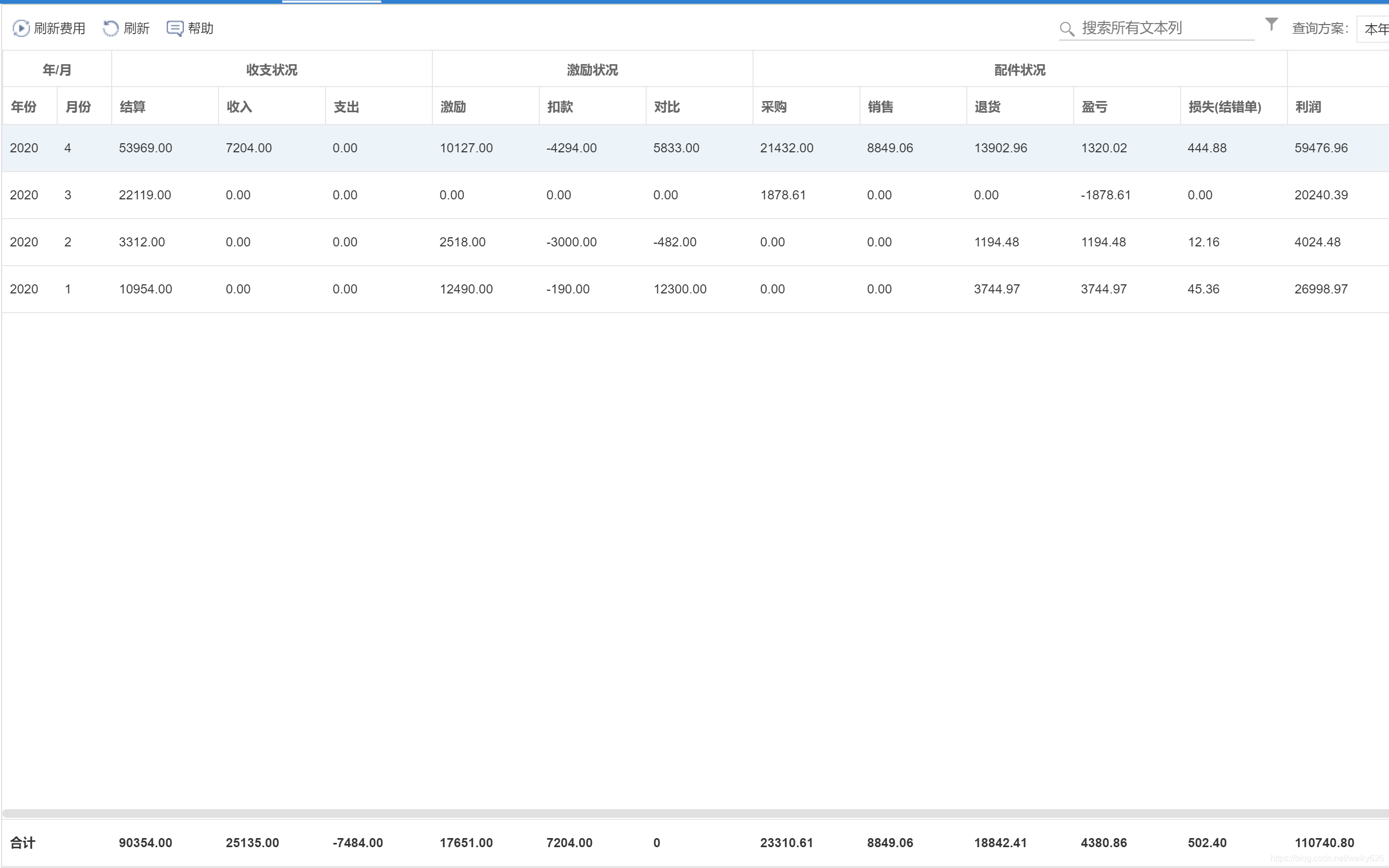Click the 收支状况 group header
This screenshot has width=1389, height=868.
[271, 70]
